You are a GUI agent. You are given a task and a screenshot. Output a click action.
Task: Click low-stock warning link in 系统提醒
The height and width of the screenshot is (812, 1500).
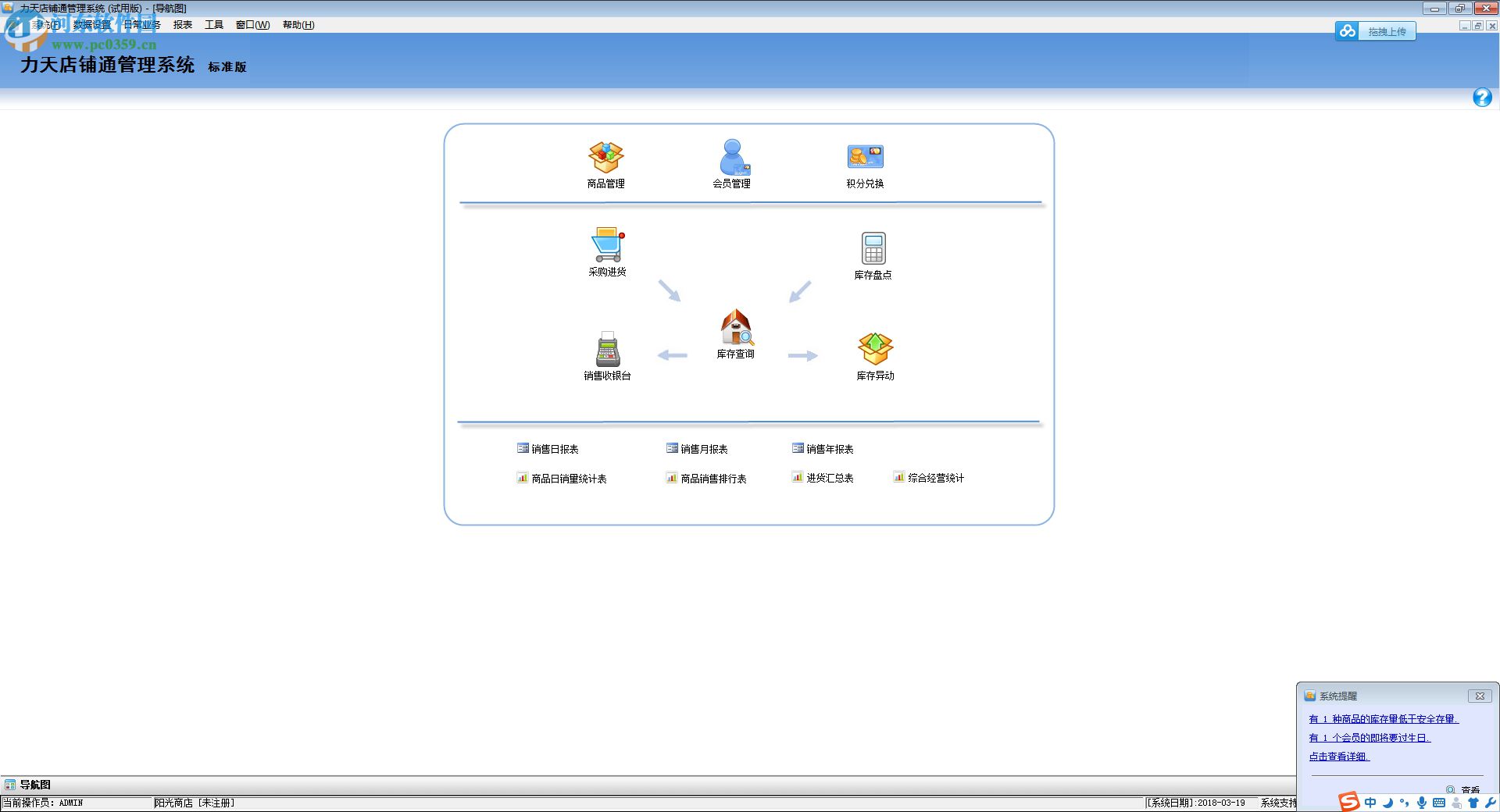[x=1384, y=719]
